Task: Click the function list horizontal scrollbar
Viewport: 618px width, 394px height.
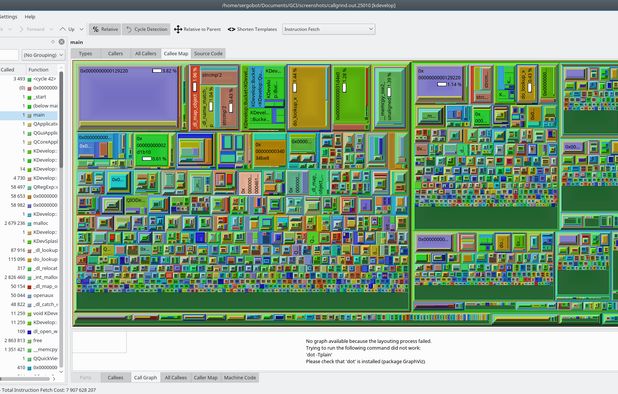Action: 24,379
